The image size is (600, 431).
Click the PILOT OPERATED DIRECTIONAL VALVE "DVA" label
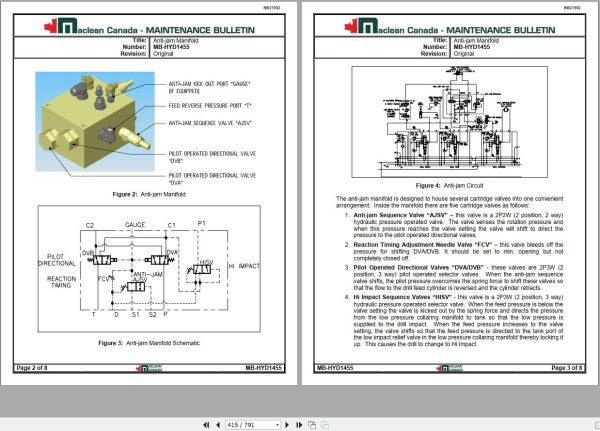point(212,179)
